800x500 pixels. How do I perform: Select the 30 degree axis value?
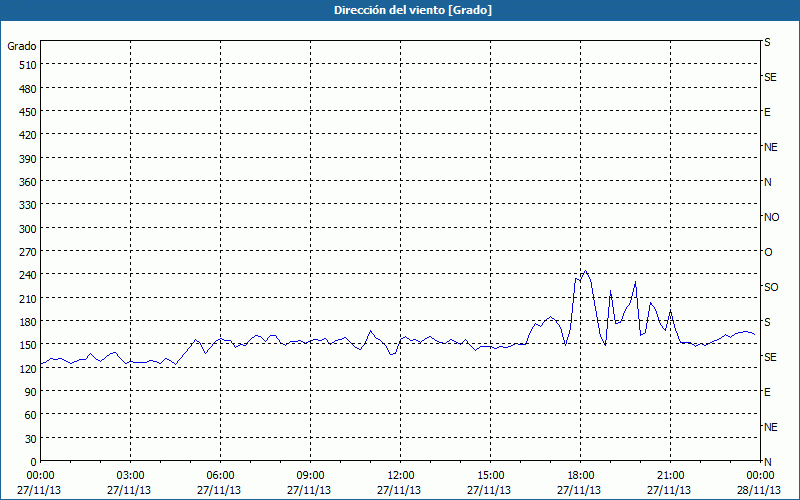click(31, 439)
